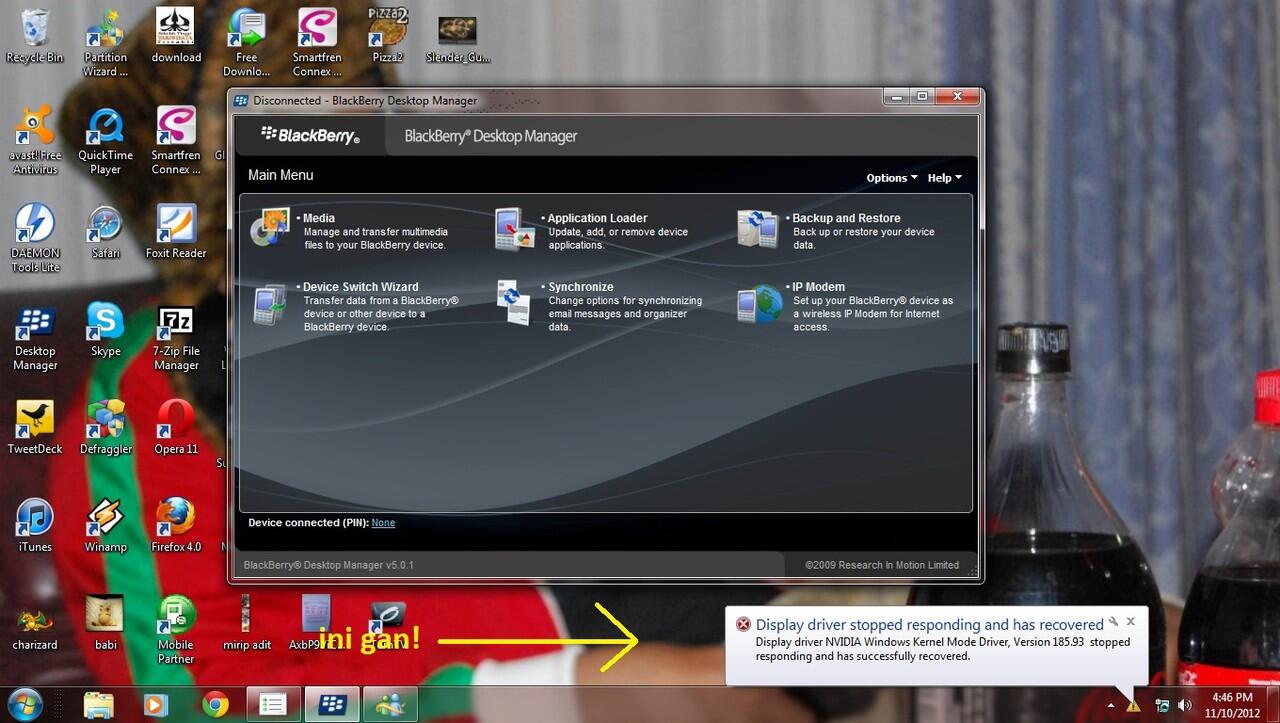1280x723 pixels.
Task: Open the network tray icon
Action: point(1163,705)
